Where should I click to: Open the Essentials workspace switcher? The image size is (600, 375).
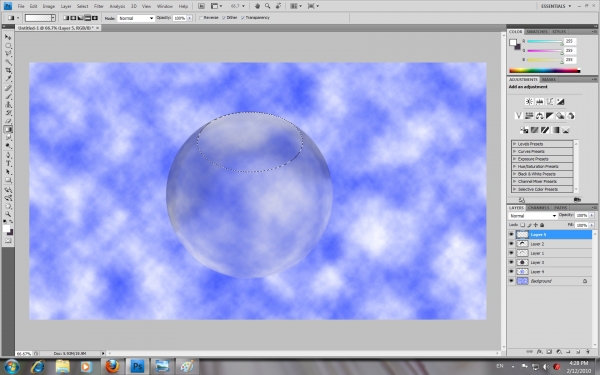tap(556, 6)
